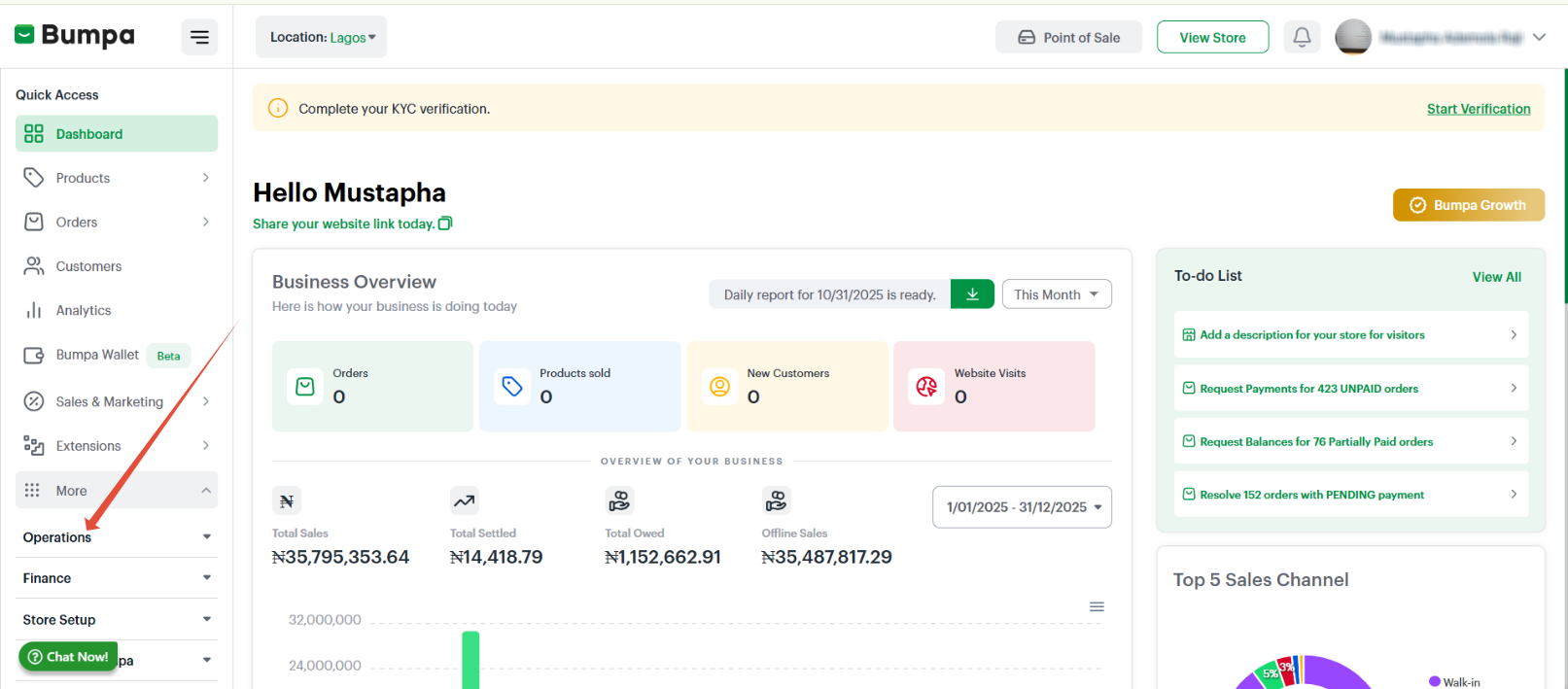
Task: Click the Orders bag sidebar icon
Action: click(x=34, y=222)
